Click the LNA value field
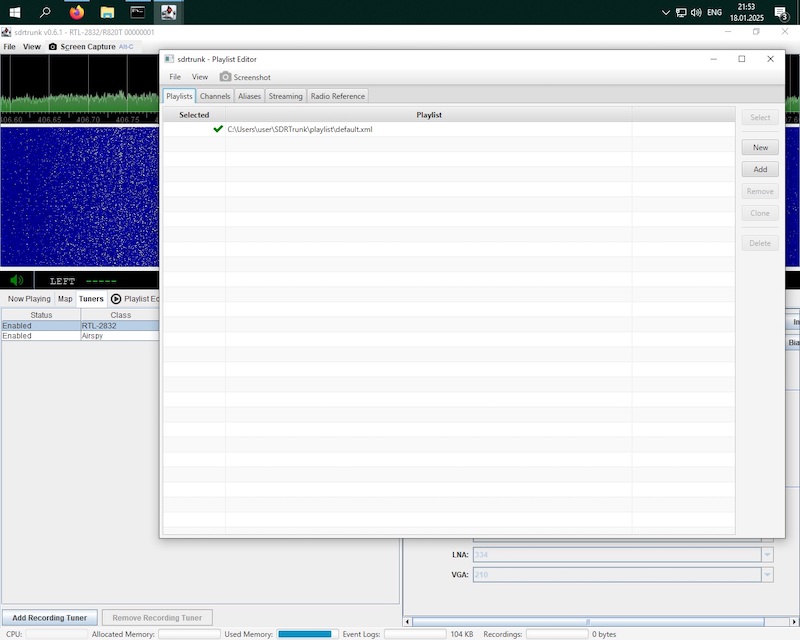The width and height of the screenshot is (800, 640). [617, 555]
